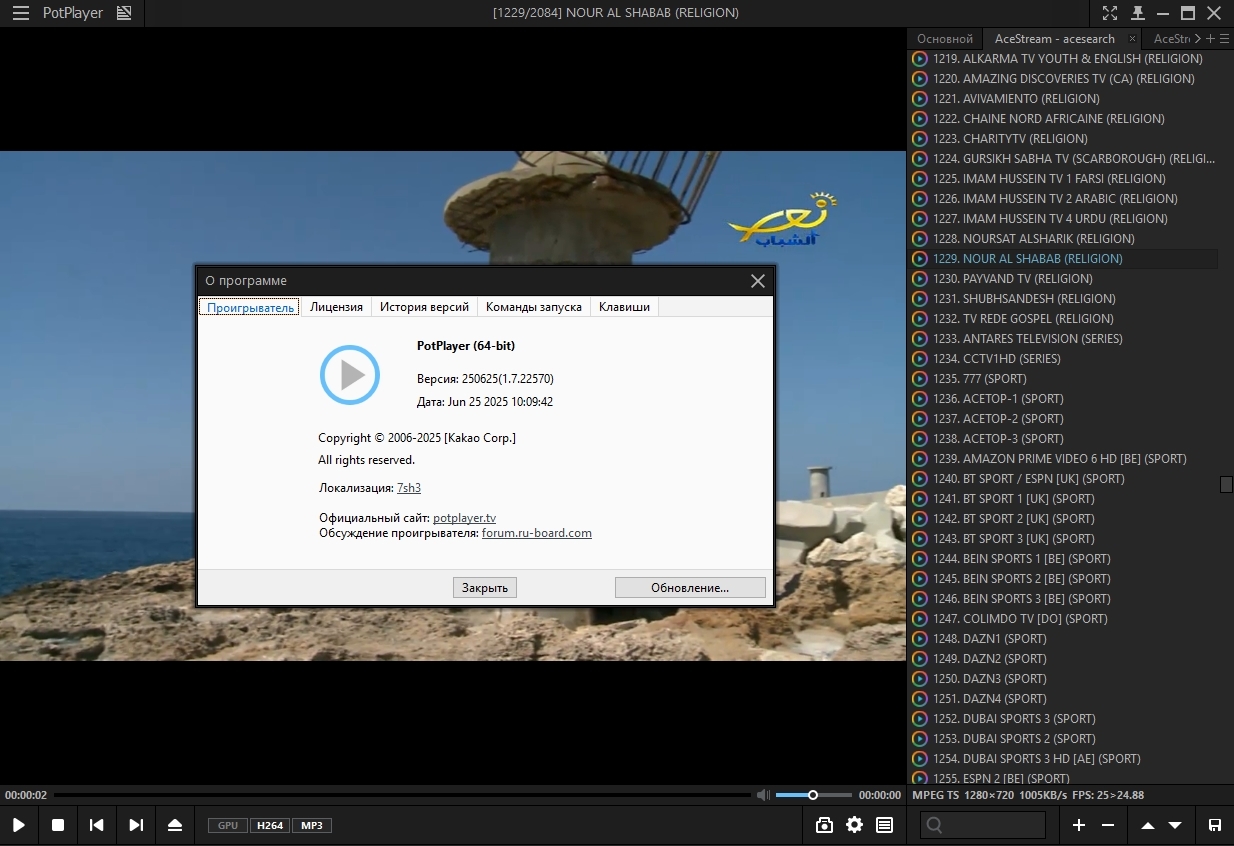This screenshot has width=1234, height=846.
Task: Adjust the volume slider
Action: coord(814,795)
